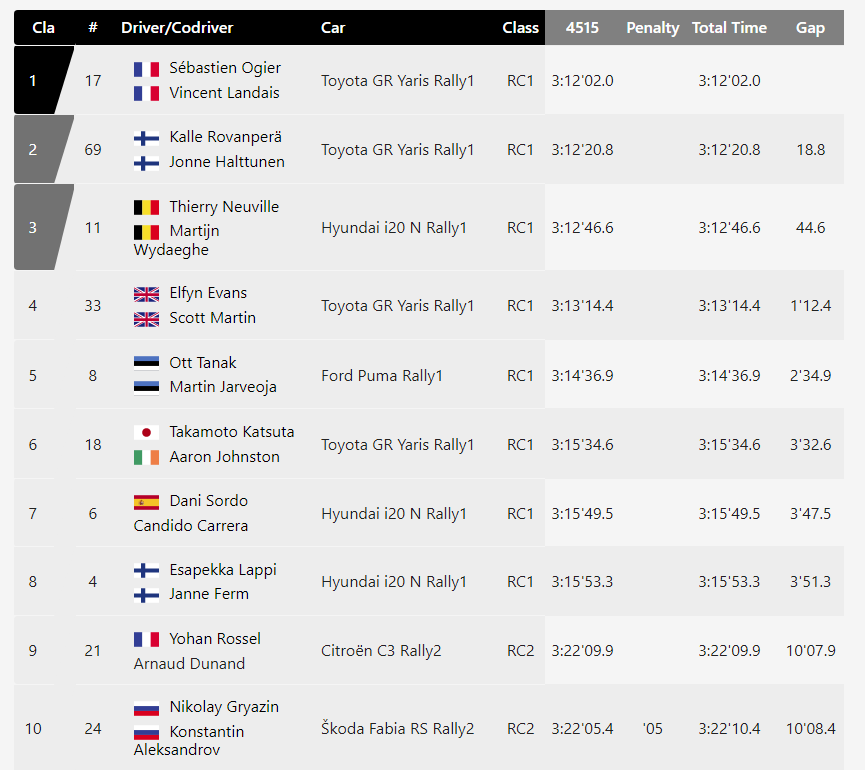865x770 pixels.
Task: Open driver Sébastien Ogier's name link
Action: [225, 68]
